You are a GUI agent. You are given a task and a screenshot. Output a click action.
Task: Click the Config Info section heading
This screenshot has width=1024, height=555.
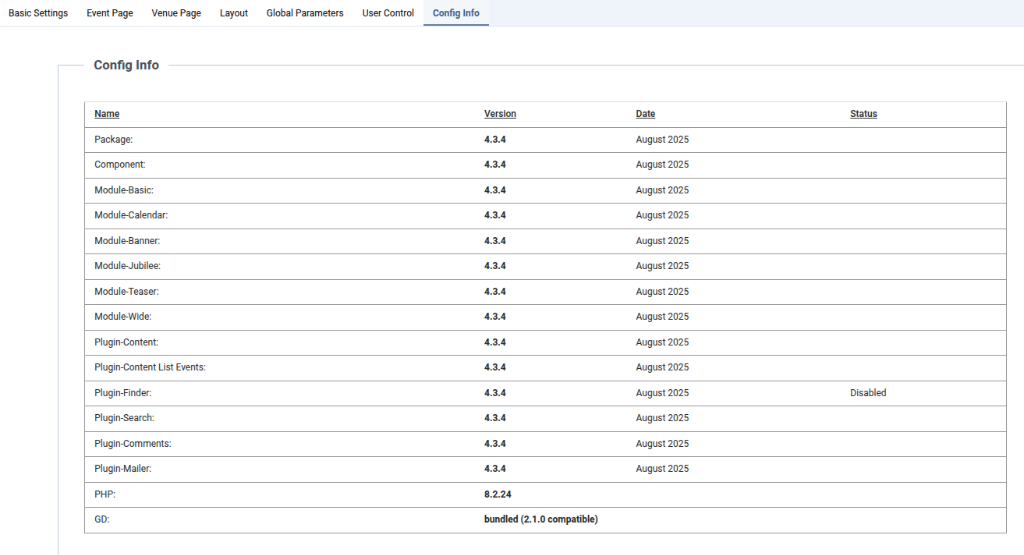[x=126, y=65]
